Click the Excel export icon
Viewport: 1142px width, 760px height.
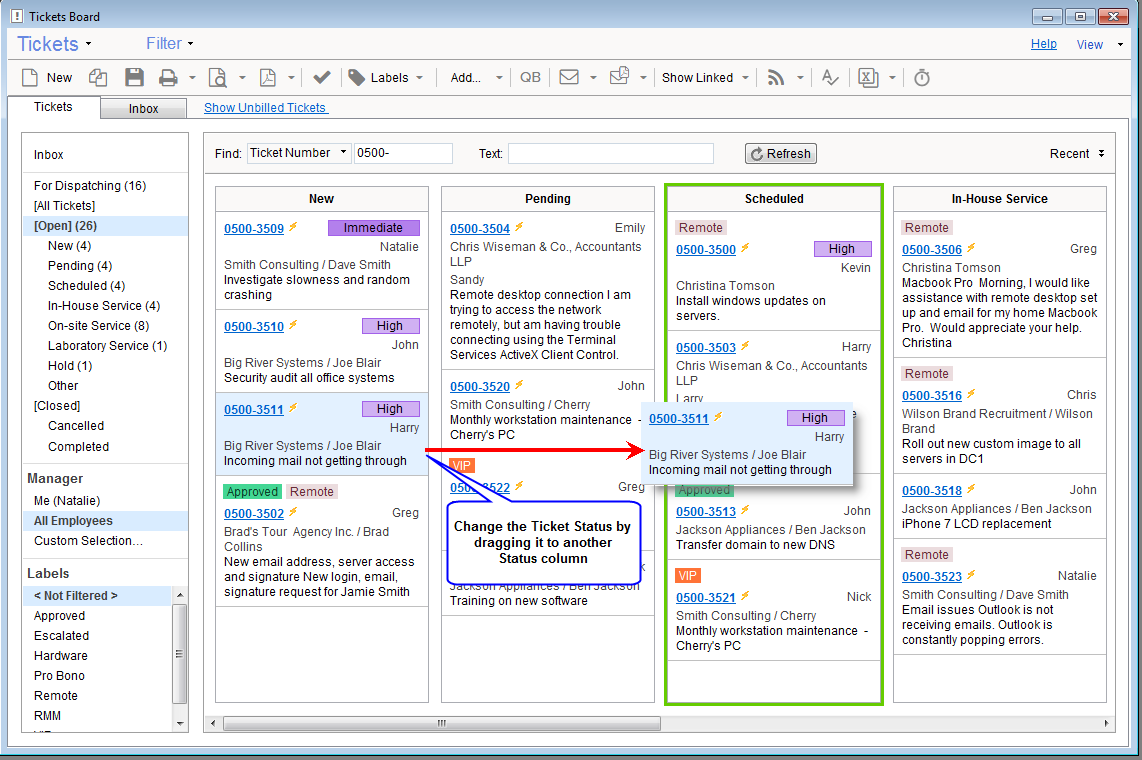pos(868,78)
